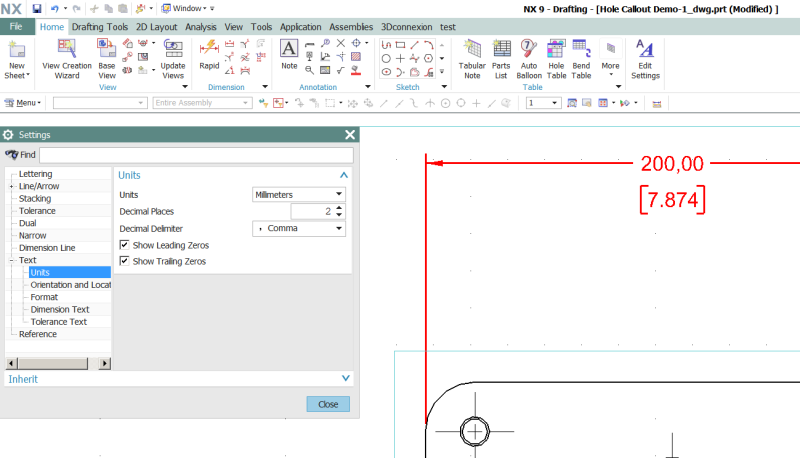The height and width of the screenshot is (458, 800).
Task: Click the Close button in Settings
Action: pos(328,404)
